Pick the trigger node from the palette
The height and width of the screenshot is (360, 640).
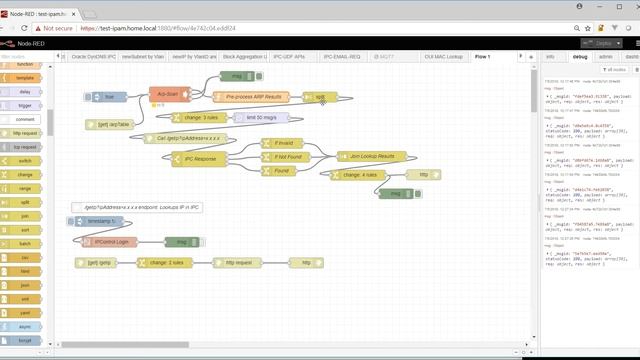tap(21, 106)
